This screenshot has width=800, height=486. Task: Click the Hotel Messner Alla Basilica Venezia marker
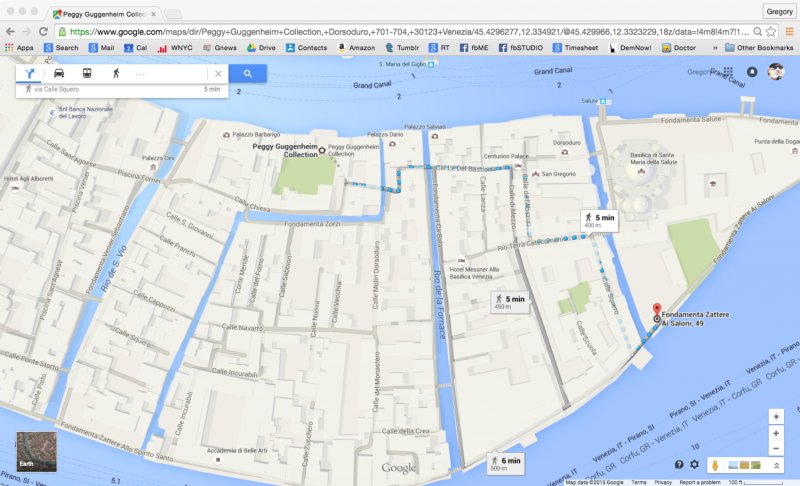(461, 260)
